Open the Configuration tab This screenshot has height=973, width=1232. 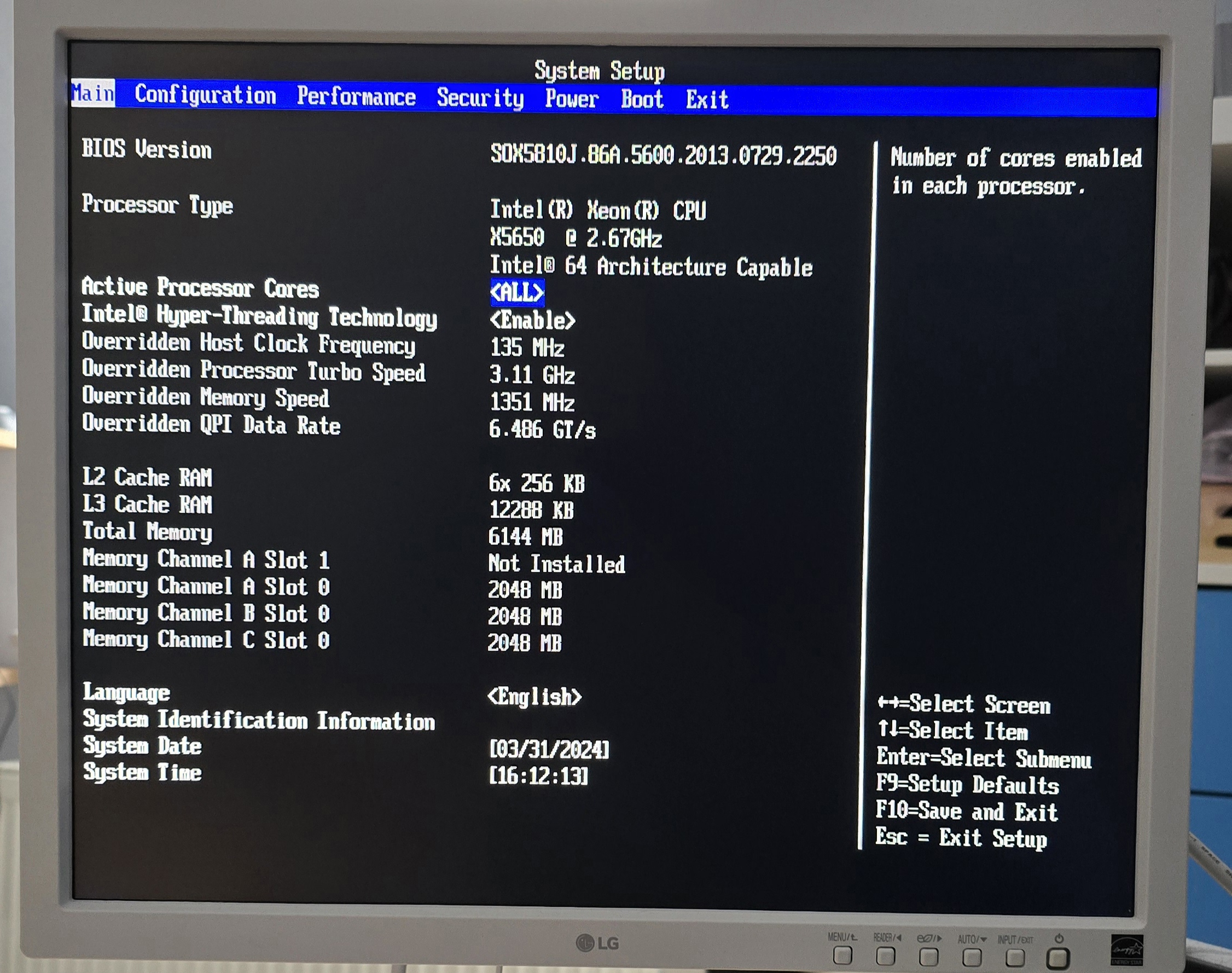205,95
